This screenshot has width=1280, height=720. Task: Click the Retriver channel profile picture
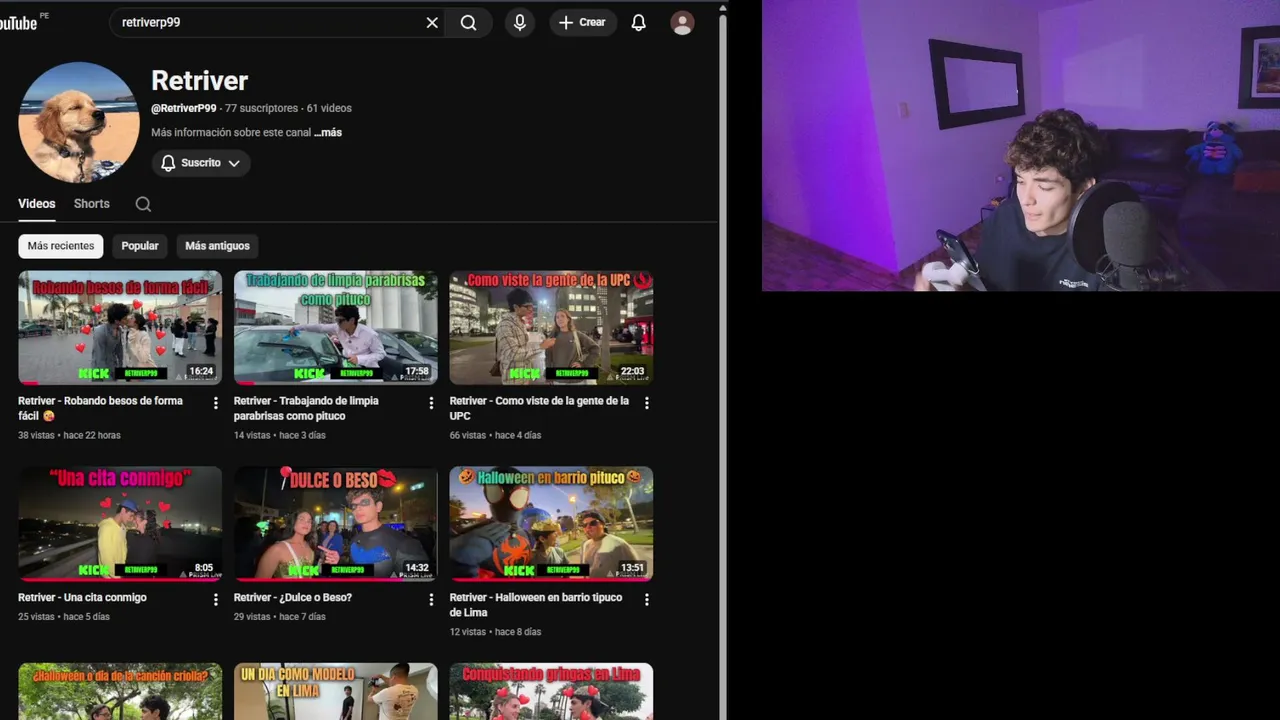click(x=79, y=122)
